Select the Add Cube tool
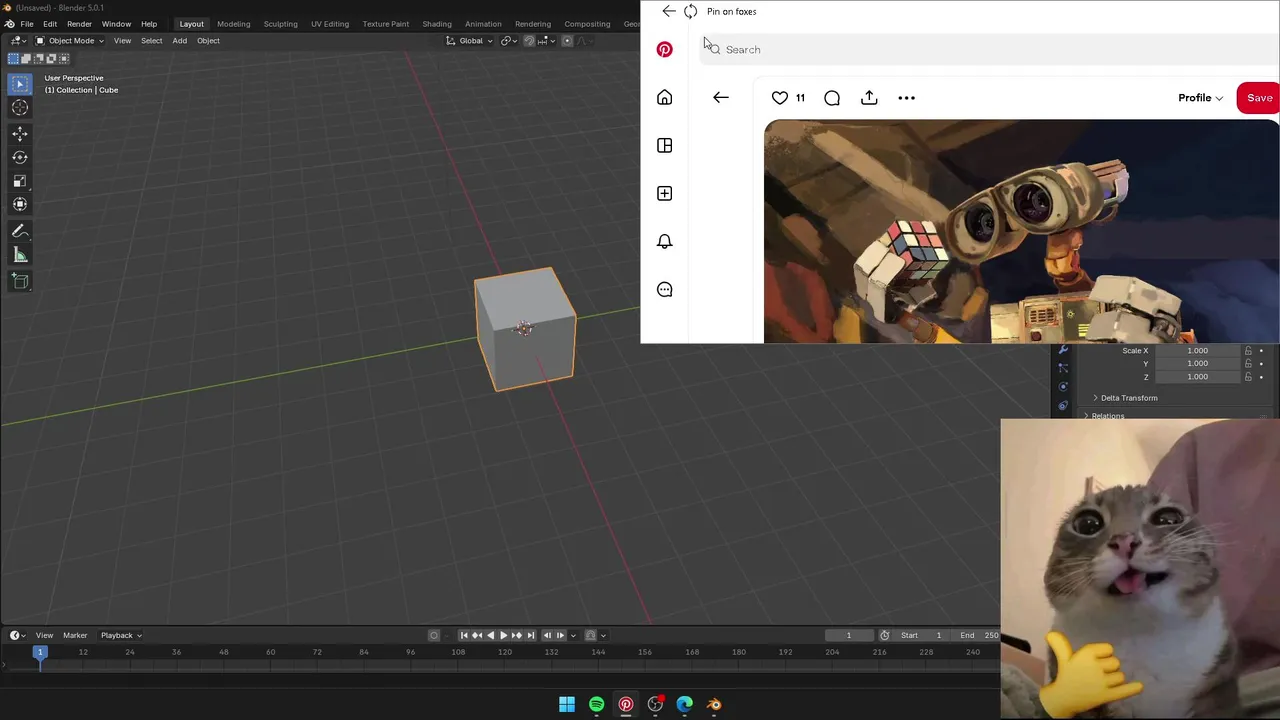Image resolution: width=1280 pixels, height=720 pixels. [20, 281]
